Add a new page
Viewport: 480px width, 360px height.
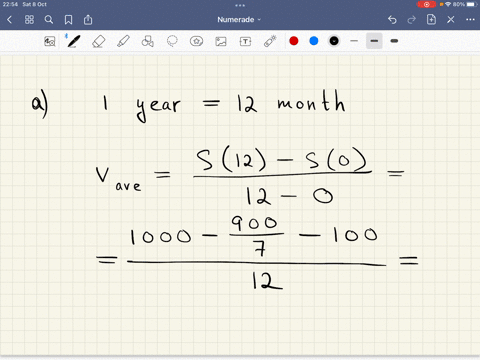point(431,20)
